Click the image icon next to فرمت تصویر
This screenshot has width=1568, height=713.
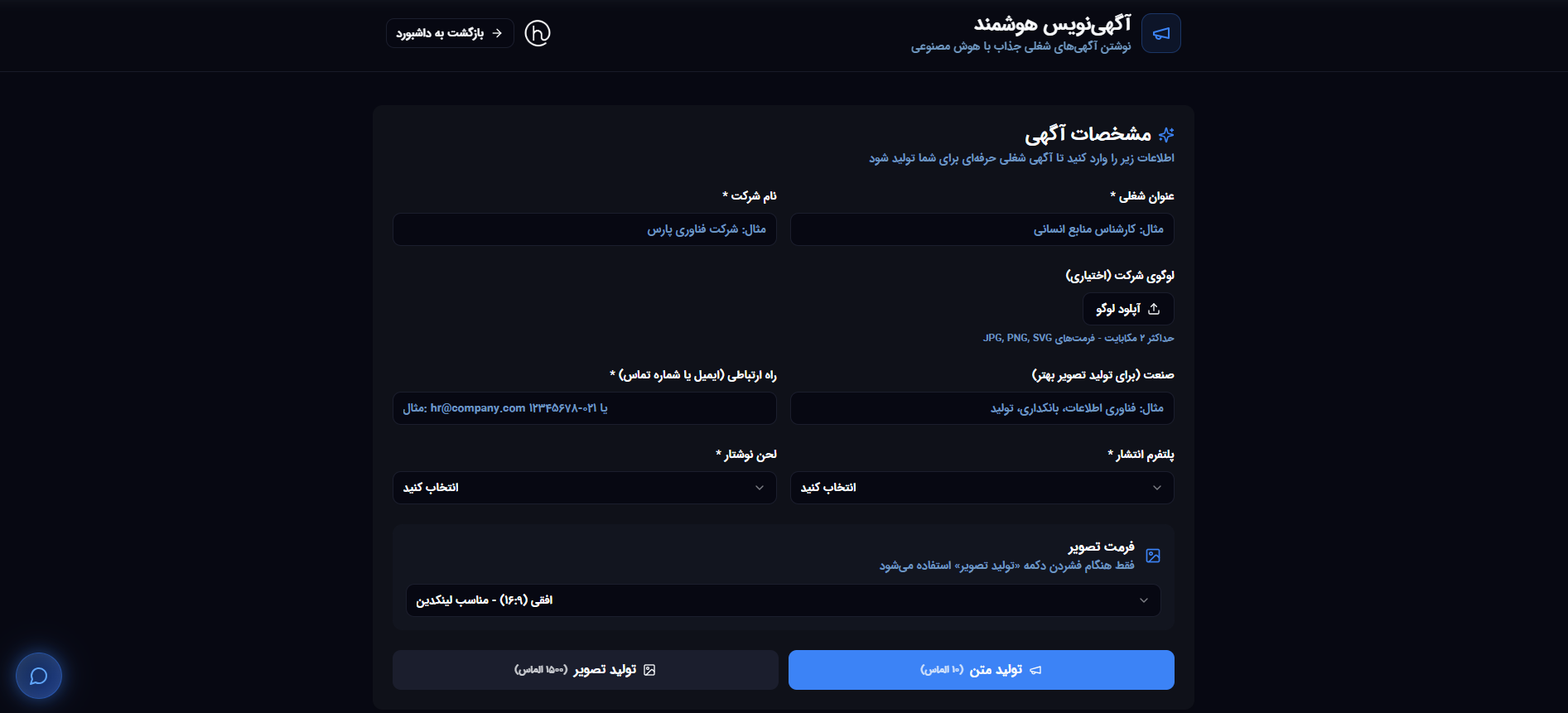click(x=1153, y=556)
